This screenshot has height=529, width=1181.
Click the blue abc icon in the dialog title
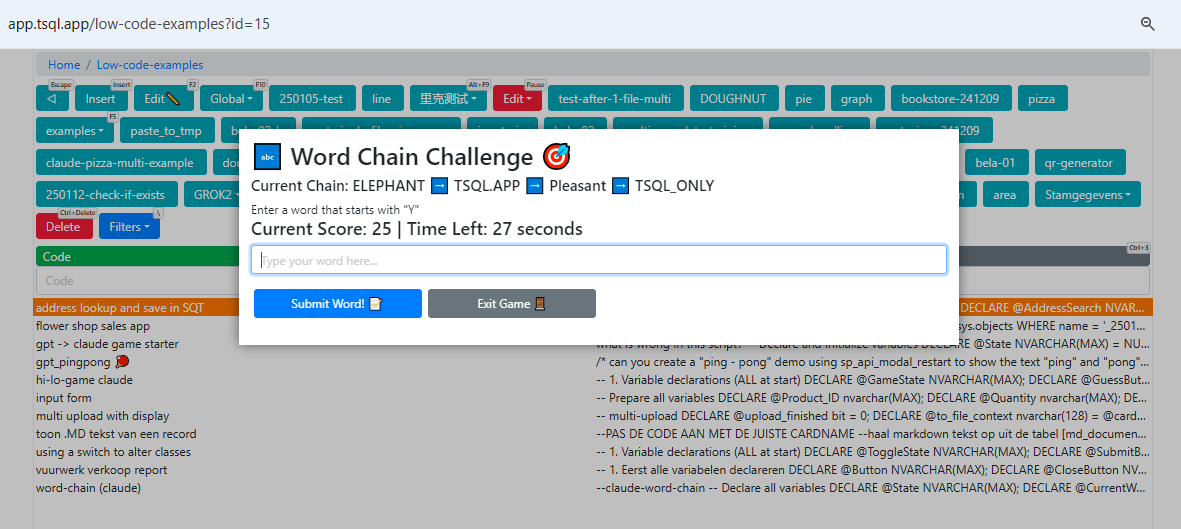point(267,157)
